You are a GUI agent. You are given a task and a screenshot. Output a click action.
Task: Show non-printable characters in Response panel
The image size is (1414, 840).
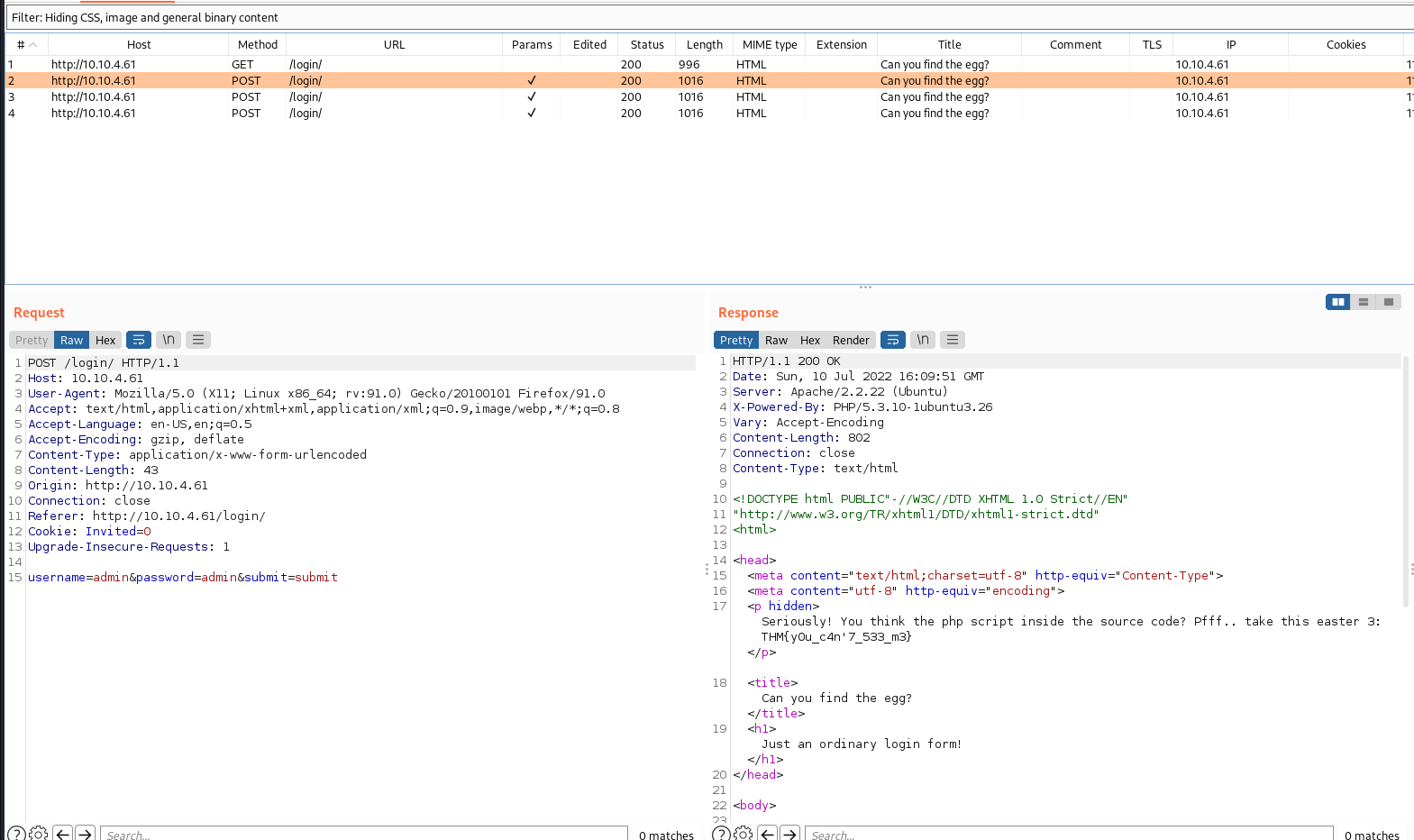pyautogui.click(x=923, y=340)
